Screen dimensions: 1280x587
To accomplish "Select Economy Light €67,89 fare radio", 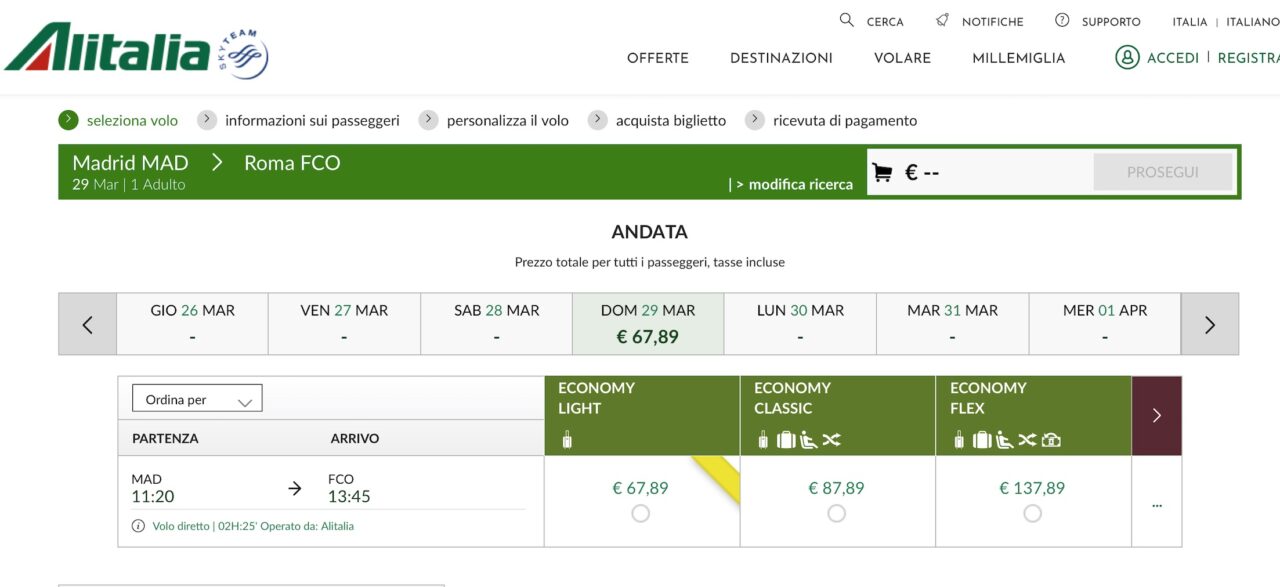I will click(x=641, y=513).
